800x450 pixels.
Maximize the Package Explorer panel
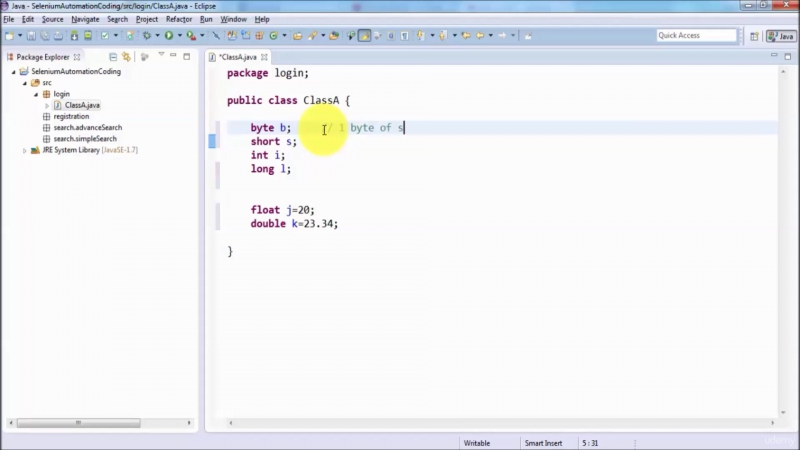[x=187, y=56]
